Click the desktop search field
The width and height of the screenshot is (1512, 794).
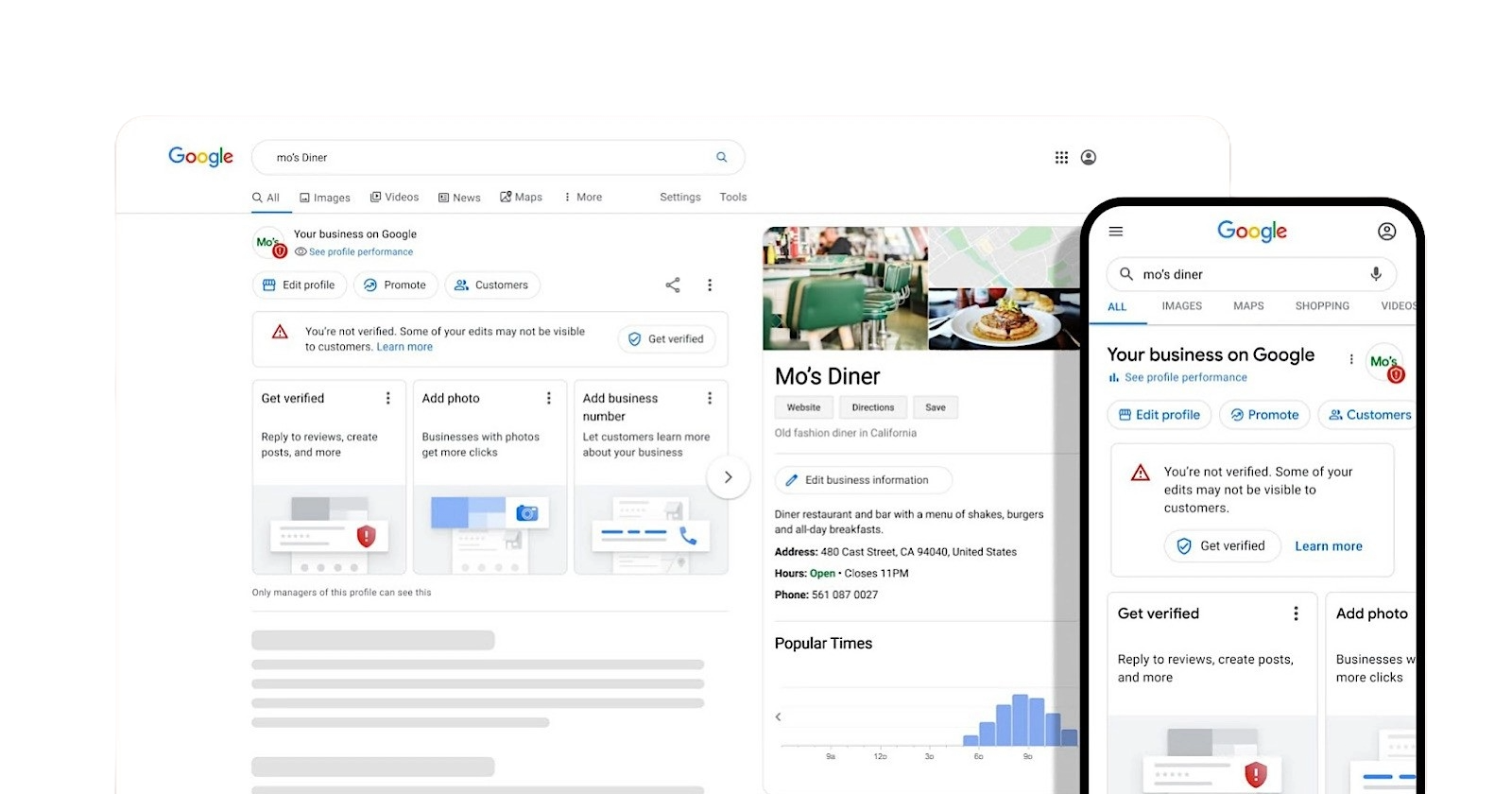[x=498, y=157]
